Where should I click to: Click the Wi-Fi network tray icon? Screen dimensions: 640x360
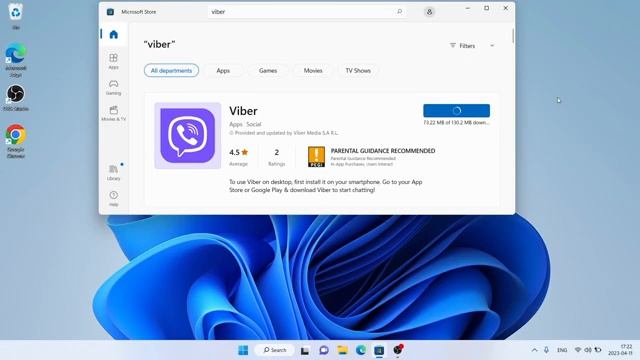pyautogui.click(x=578, y=350)
